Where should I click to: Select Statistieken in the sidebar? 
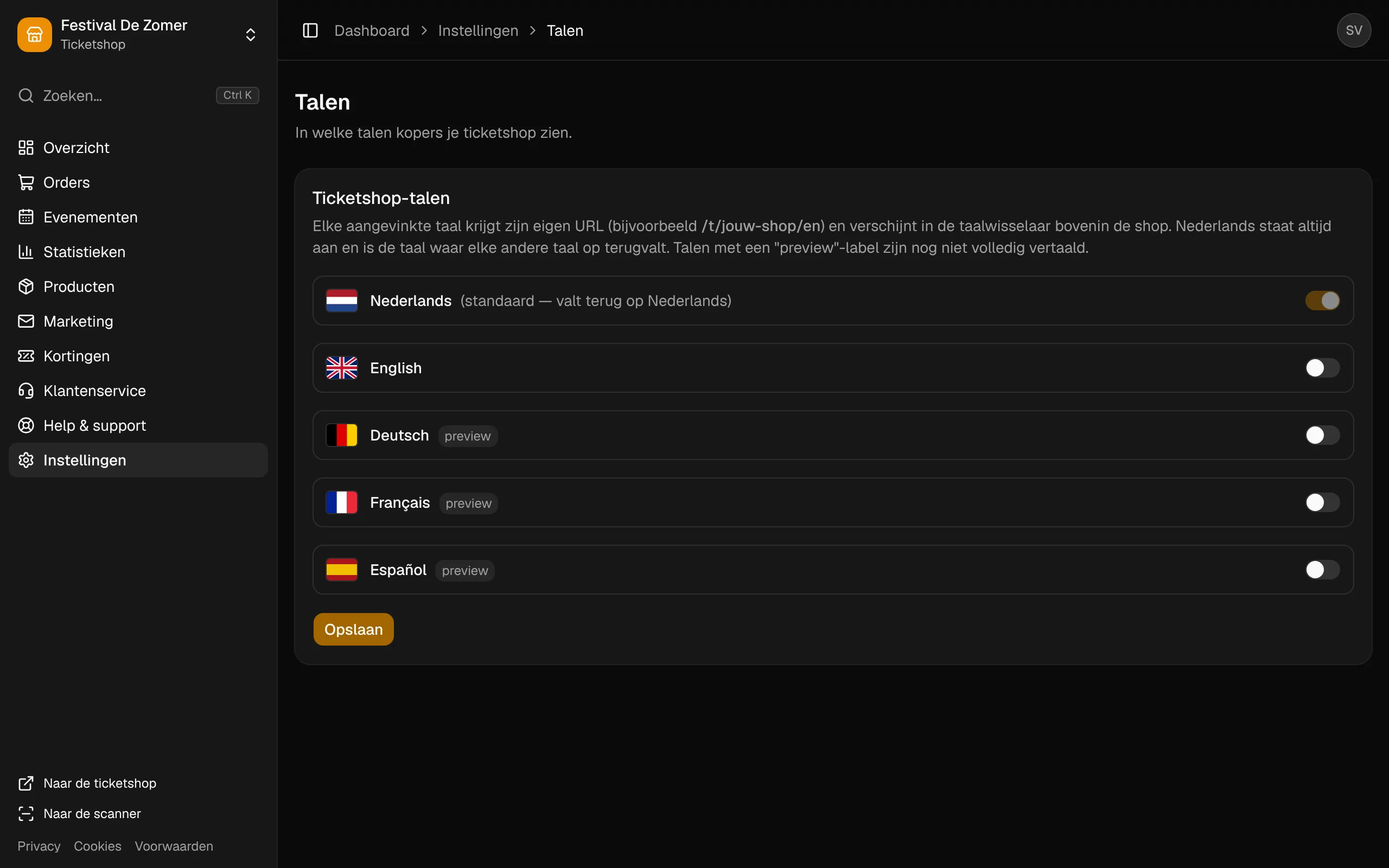coord(138,252)
